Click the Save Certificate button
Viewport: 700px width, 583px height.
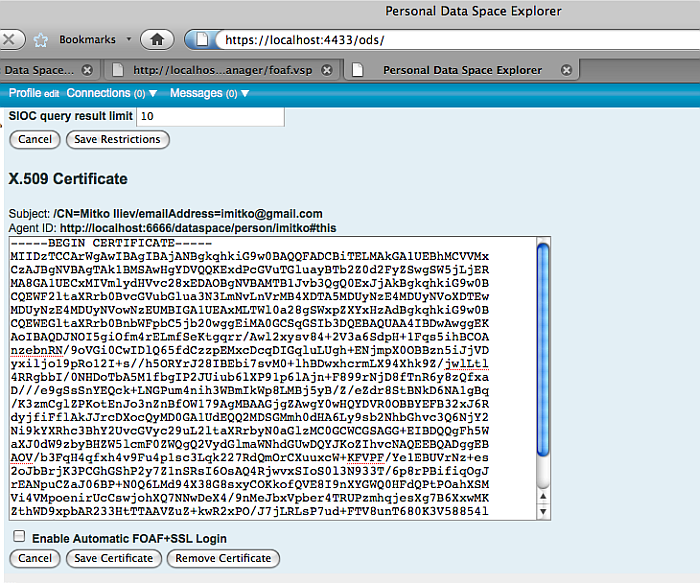coord(113,558)
